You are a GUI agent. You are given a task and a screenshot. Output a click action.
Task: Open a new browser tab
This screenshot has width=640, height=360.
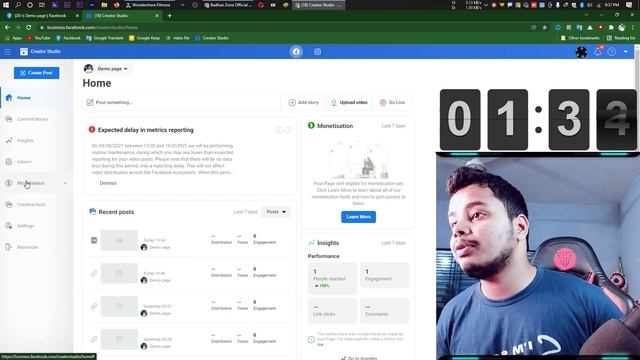click(169, 16)
